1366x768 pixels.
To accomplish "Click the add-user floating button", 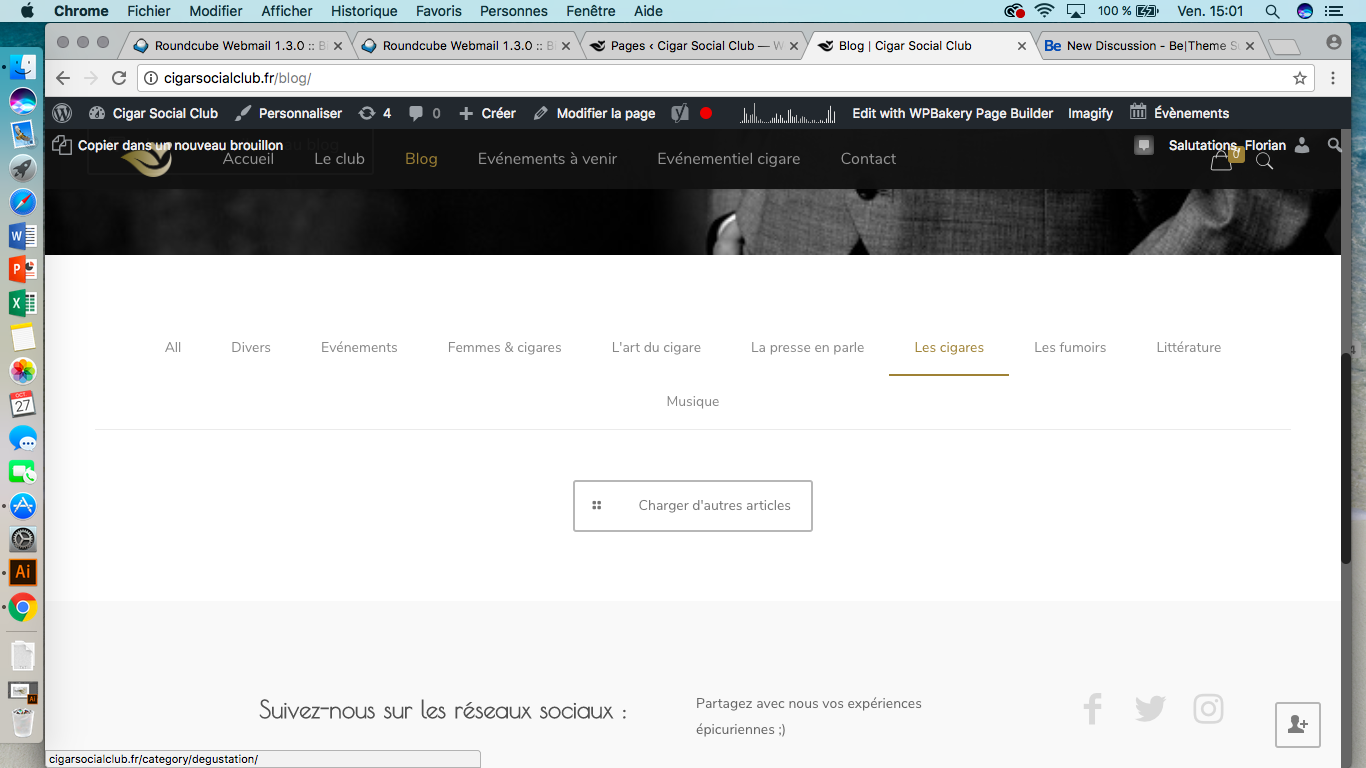I will pos(1298,725).
